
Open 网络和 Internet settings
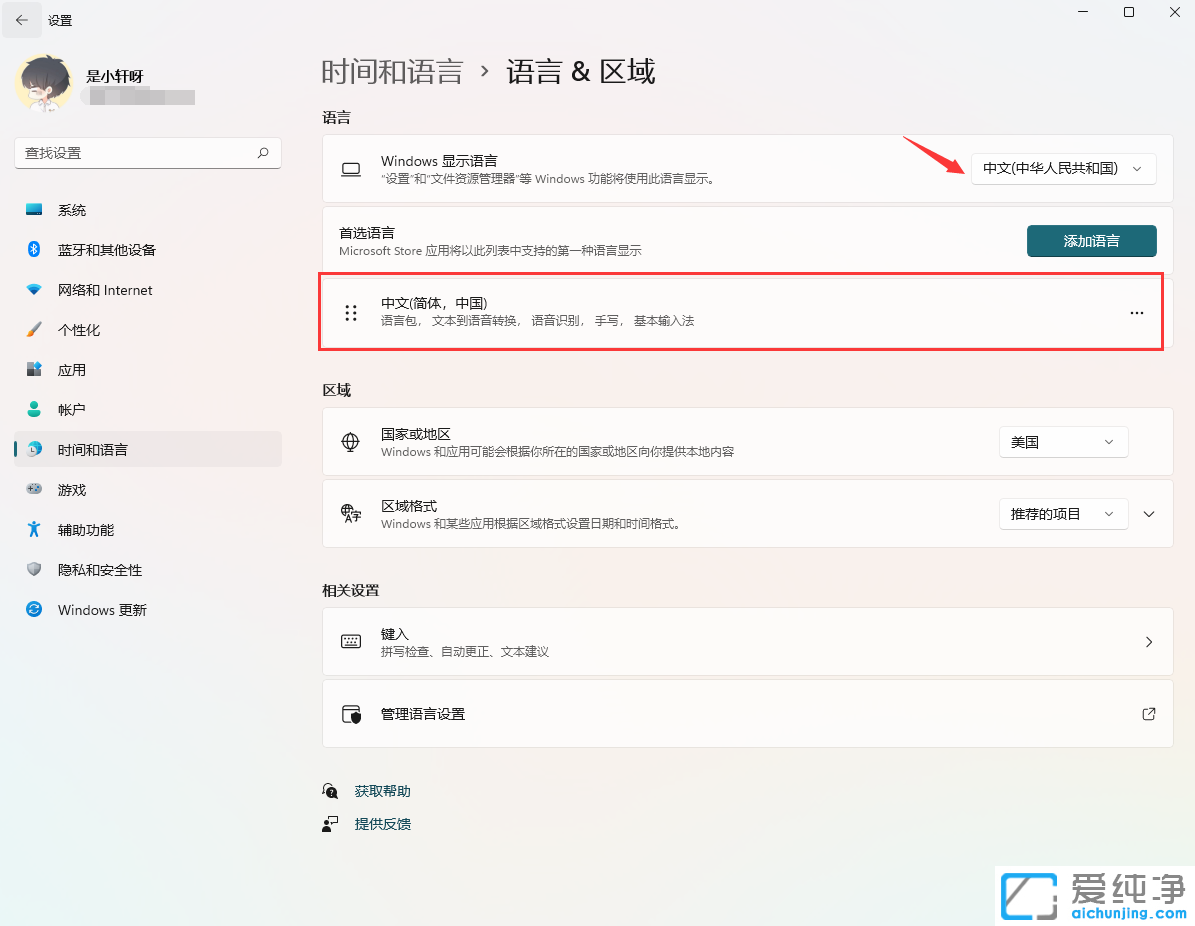pyautogui.click(x=148, y=290)
